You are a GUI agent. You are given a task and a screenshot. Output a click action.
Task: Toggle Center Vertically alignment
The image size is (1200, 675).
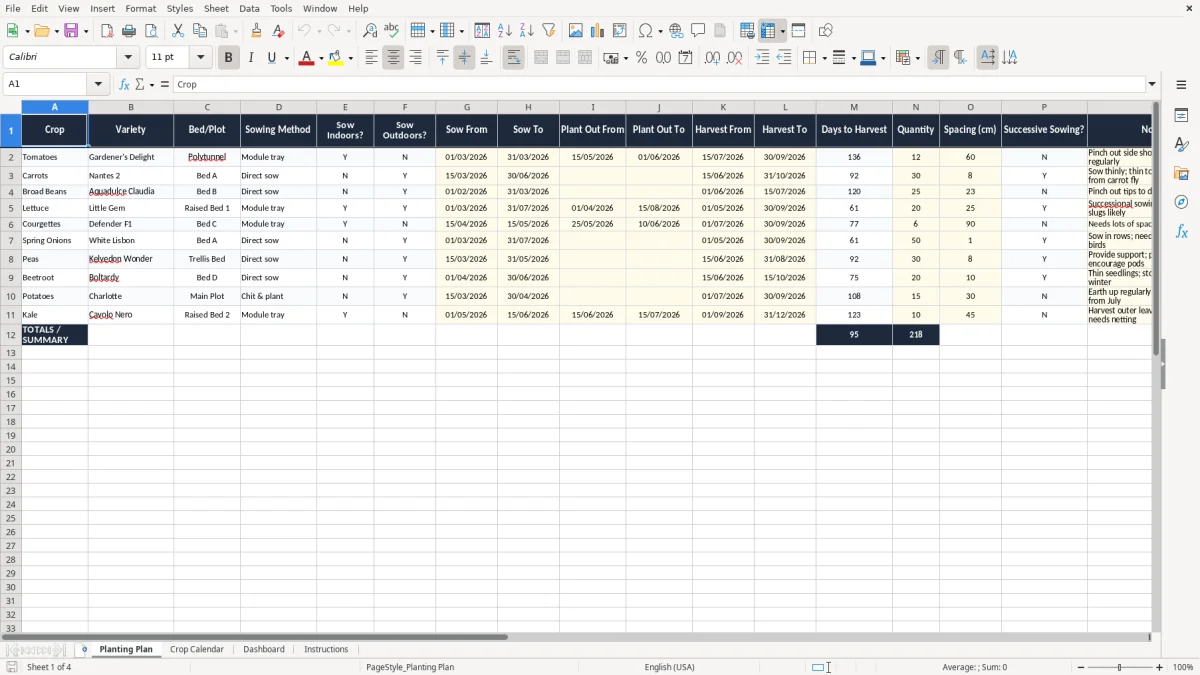(x=464, y=58)
